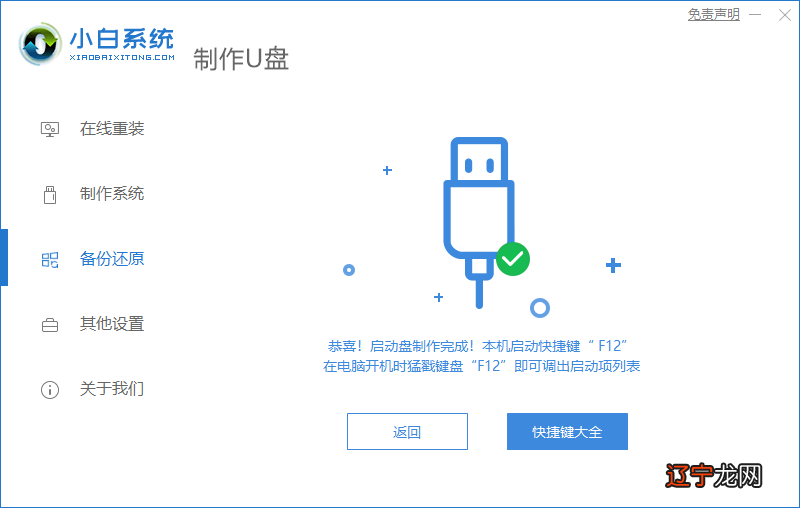Open the 在线重装 menu item

[x=112, y=129]
